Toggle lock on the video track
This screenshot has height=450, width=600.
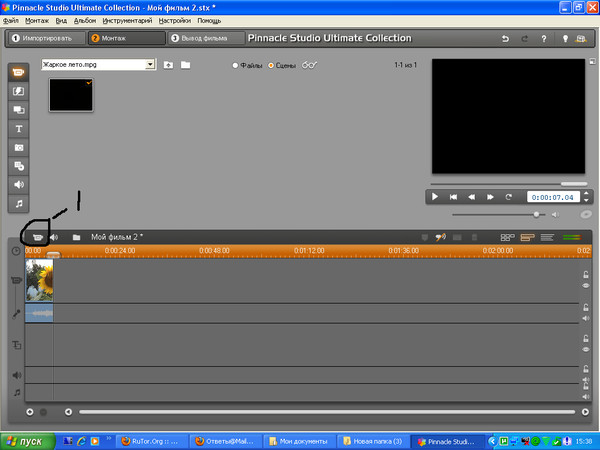pyautogui.click(x=586, y=274)
